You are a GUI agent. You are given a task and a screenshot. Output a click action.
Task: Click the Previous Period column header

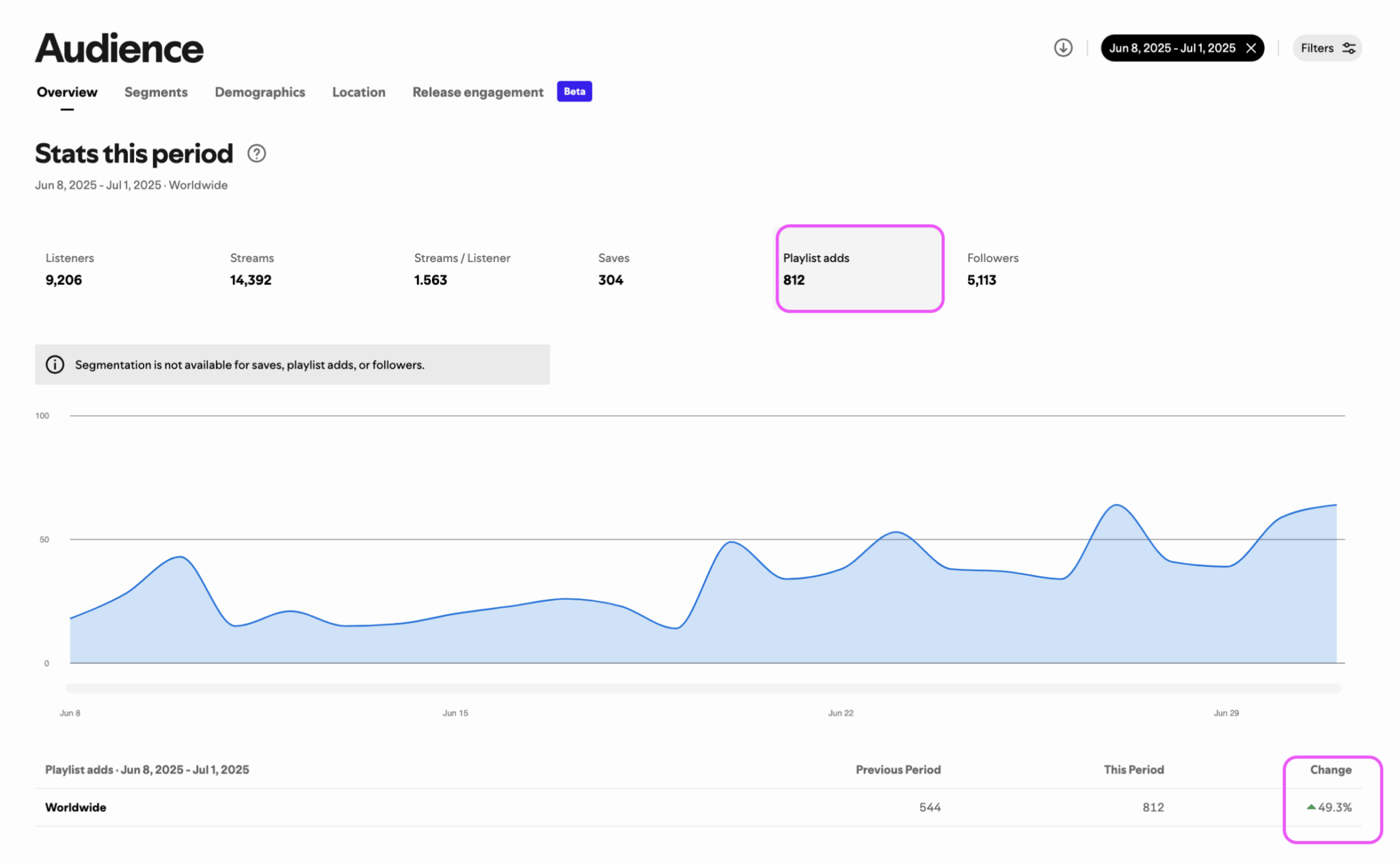(x=898, y=769)
